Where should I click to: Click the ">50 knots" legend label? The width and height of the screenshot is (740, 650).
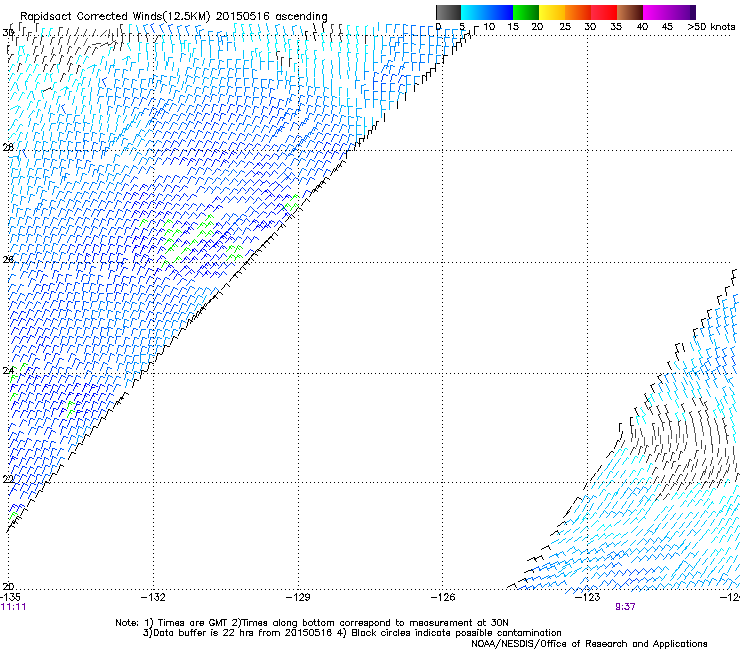[x=711, y=27]
